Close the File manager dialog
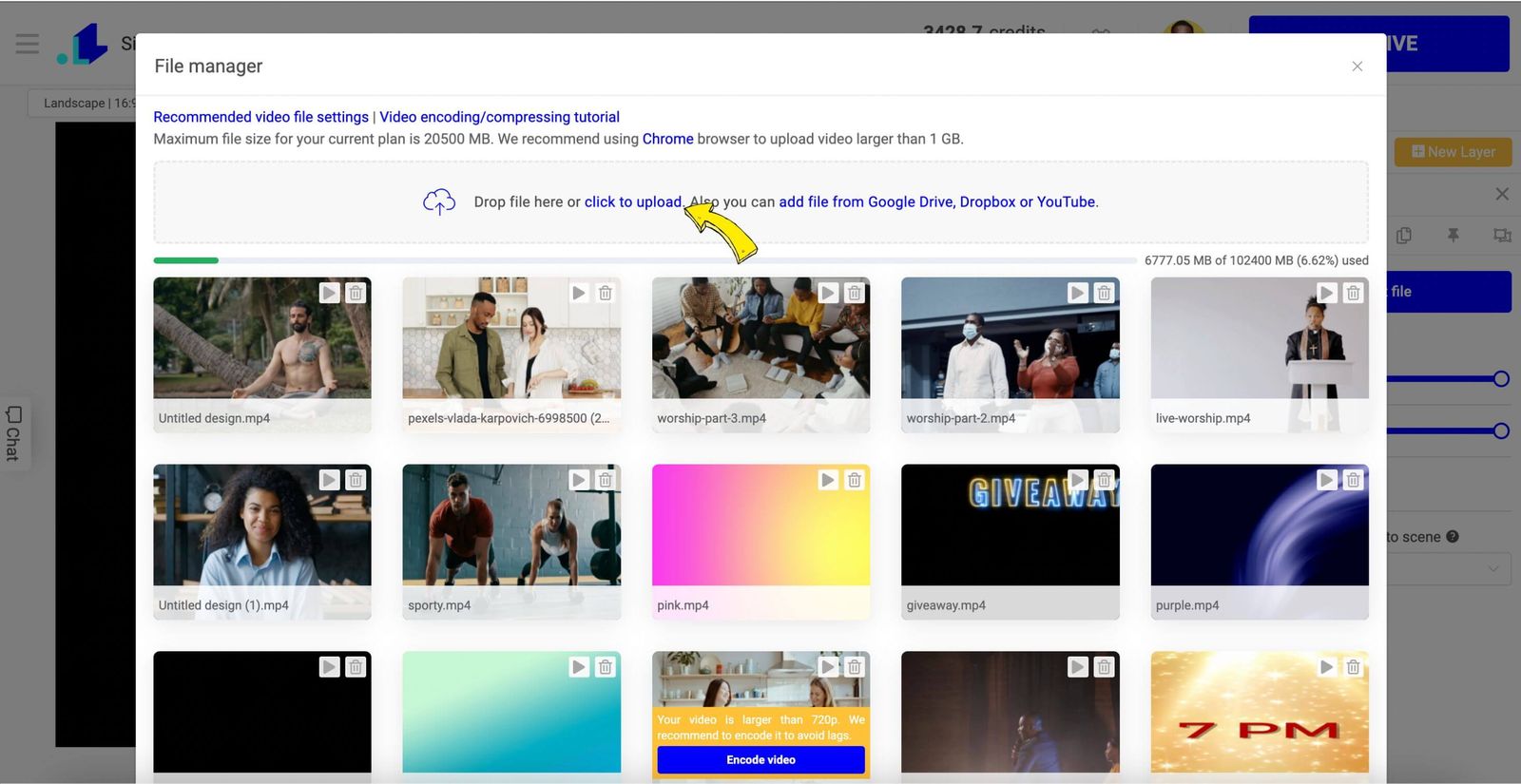This screenshot has height=784, width=1521. [1357, 66]
